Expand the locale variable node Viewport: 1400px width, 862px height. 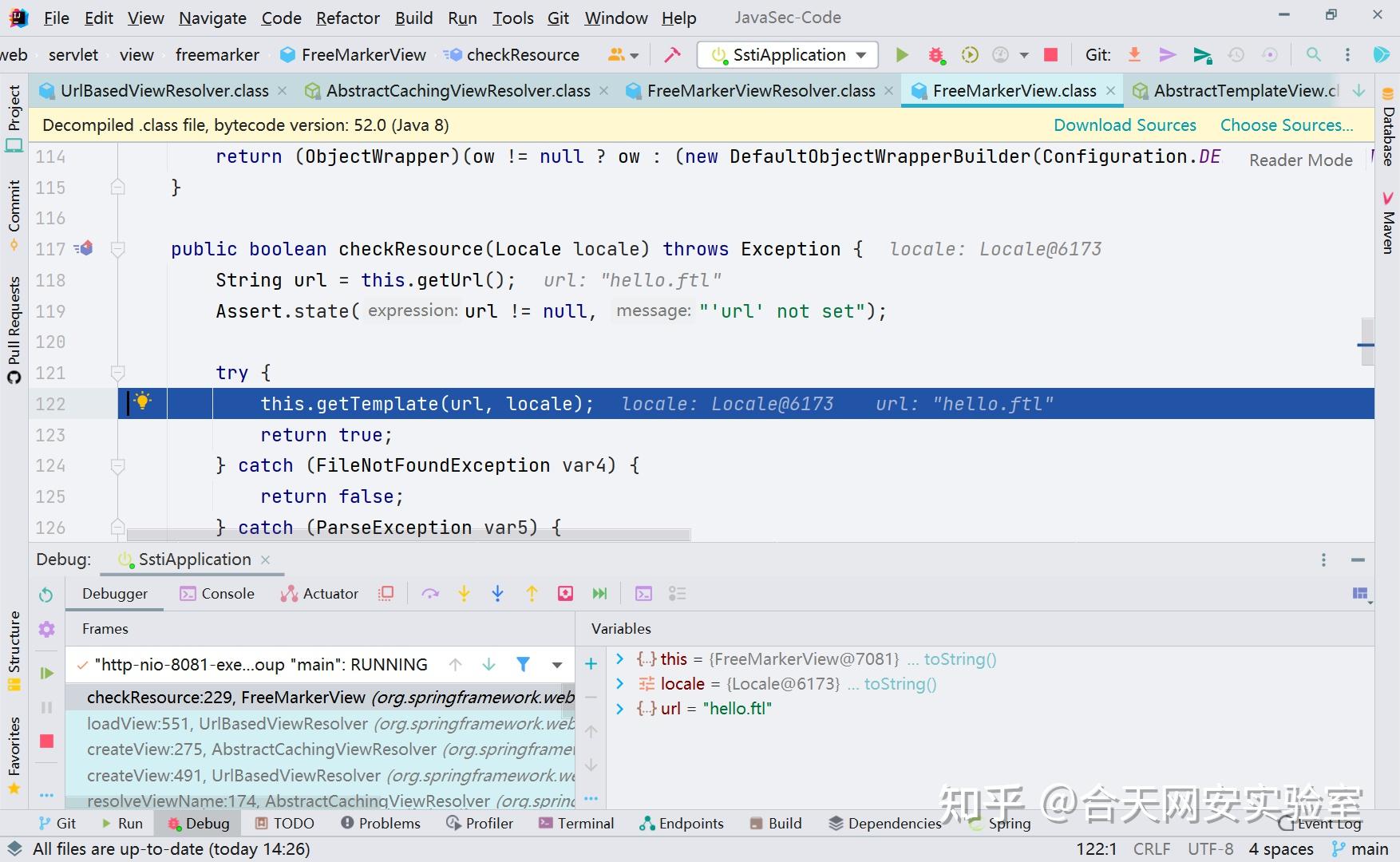(619, 684)
